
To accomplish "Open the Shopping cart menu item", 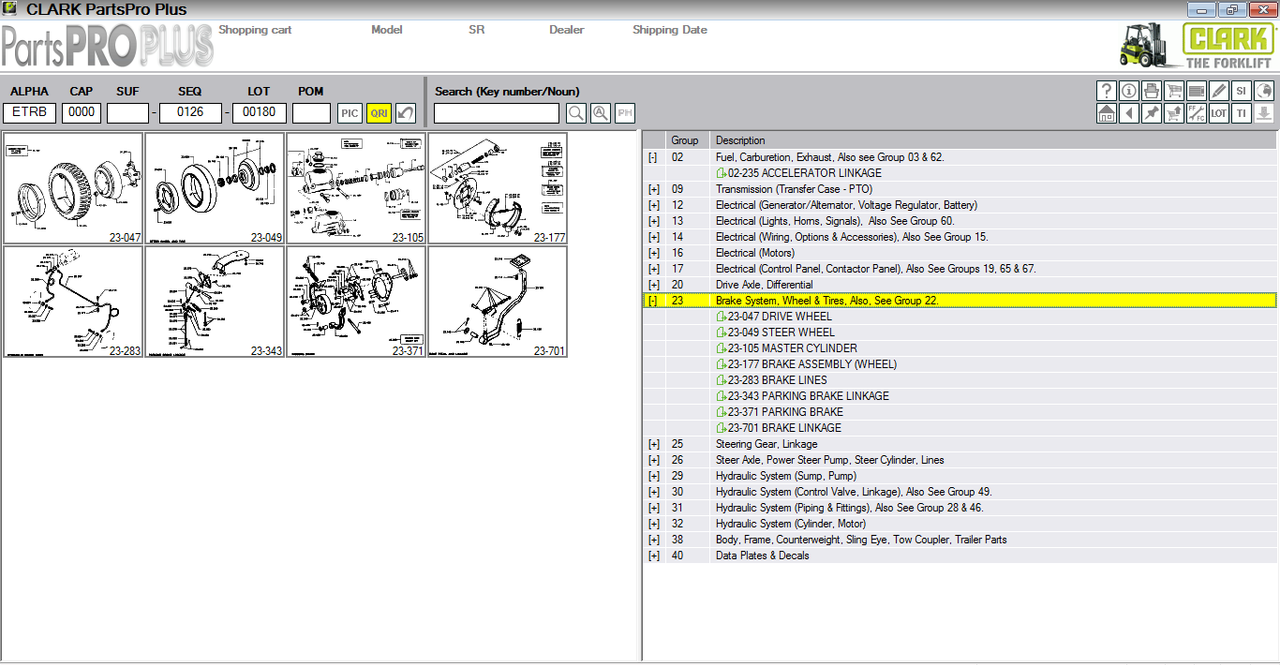I will pos(255,30).
